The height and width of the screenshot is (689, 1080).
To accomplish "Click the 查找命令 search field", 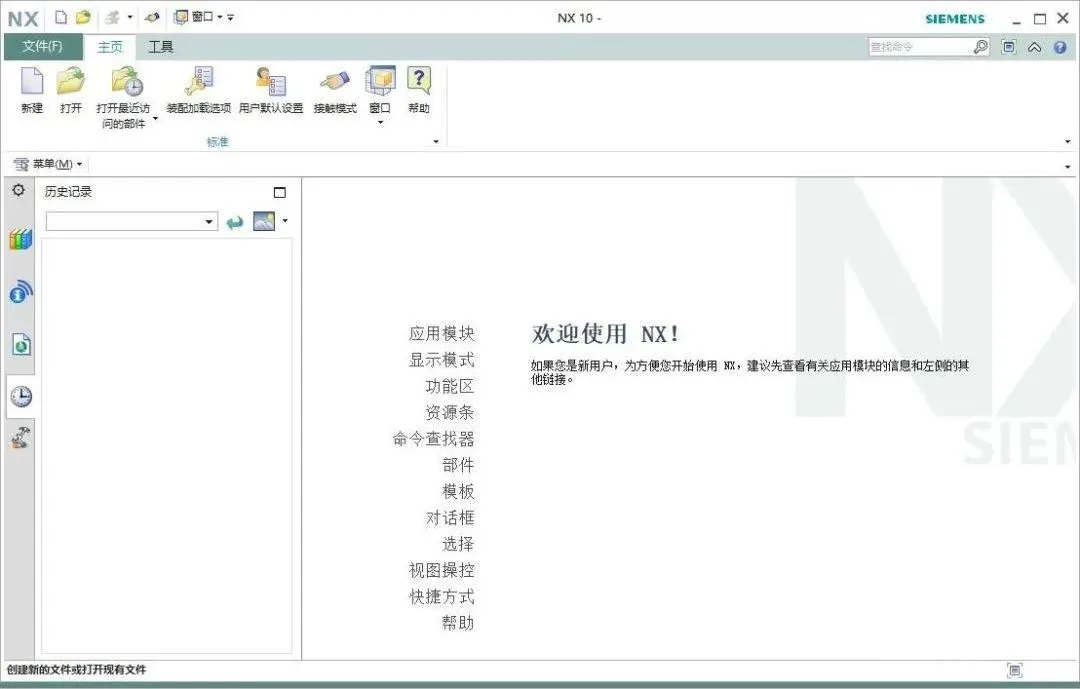I will tap(920, 47).
